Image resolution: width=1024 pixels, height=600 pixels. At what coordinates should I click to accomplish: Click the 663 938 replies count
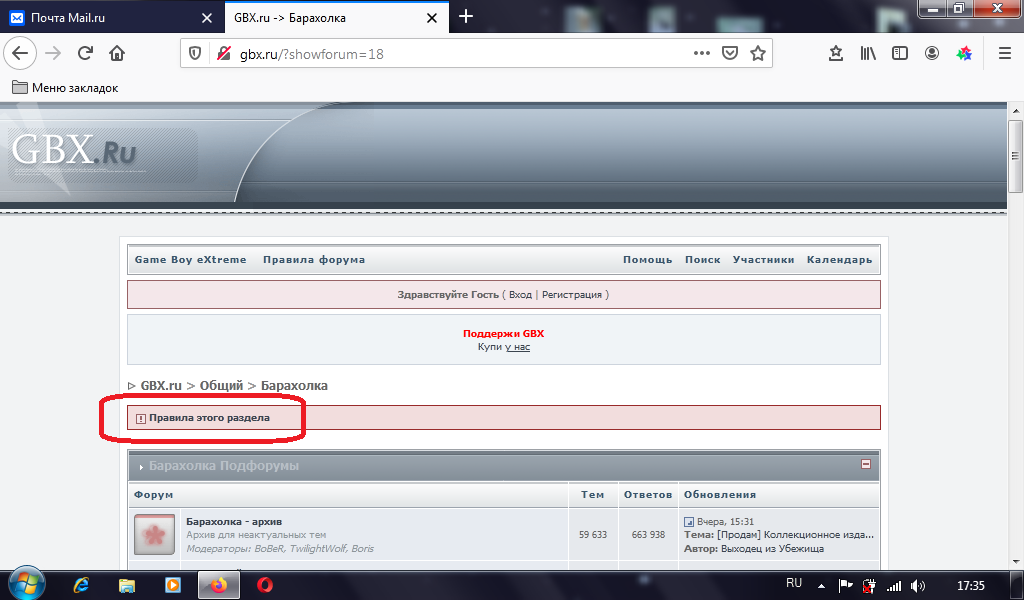pyautogui.click(x=648, y=535)
